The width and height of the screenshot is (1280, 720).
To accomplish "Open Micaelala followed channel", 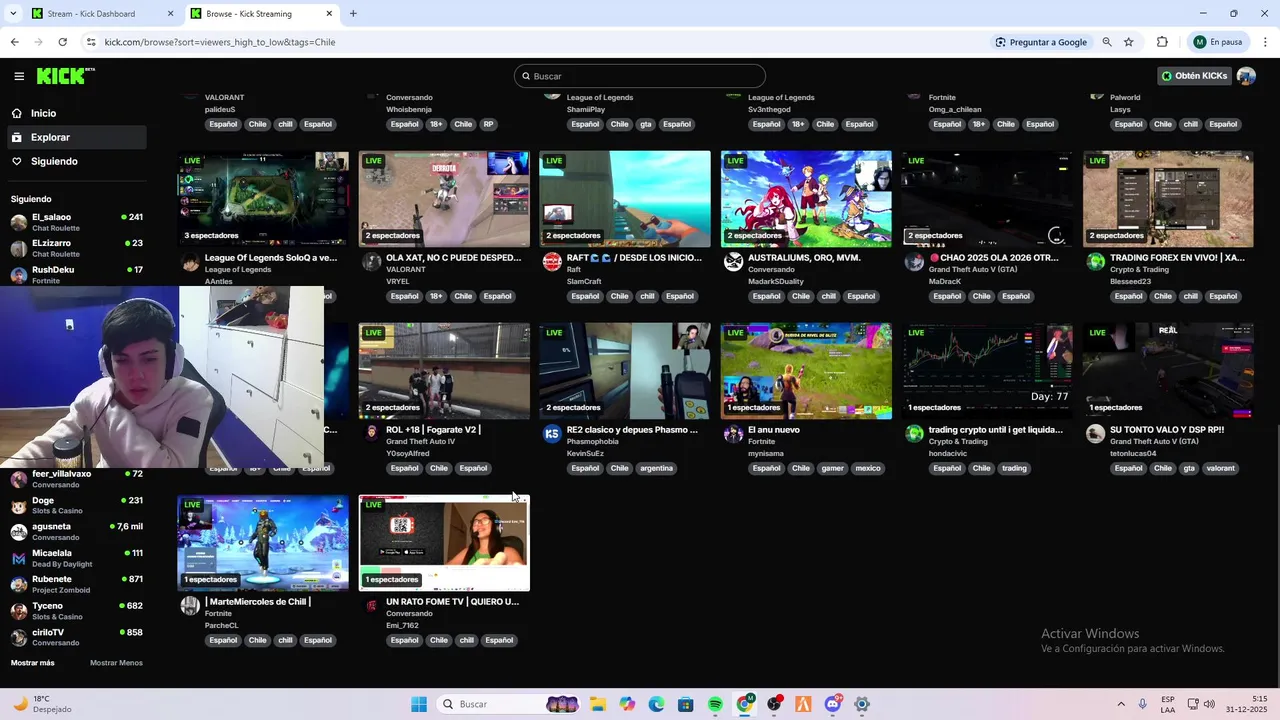I will click(x=76, y=558).
